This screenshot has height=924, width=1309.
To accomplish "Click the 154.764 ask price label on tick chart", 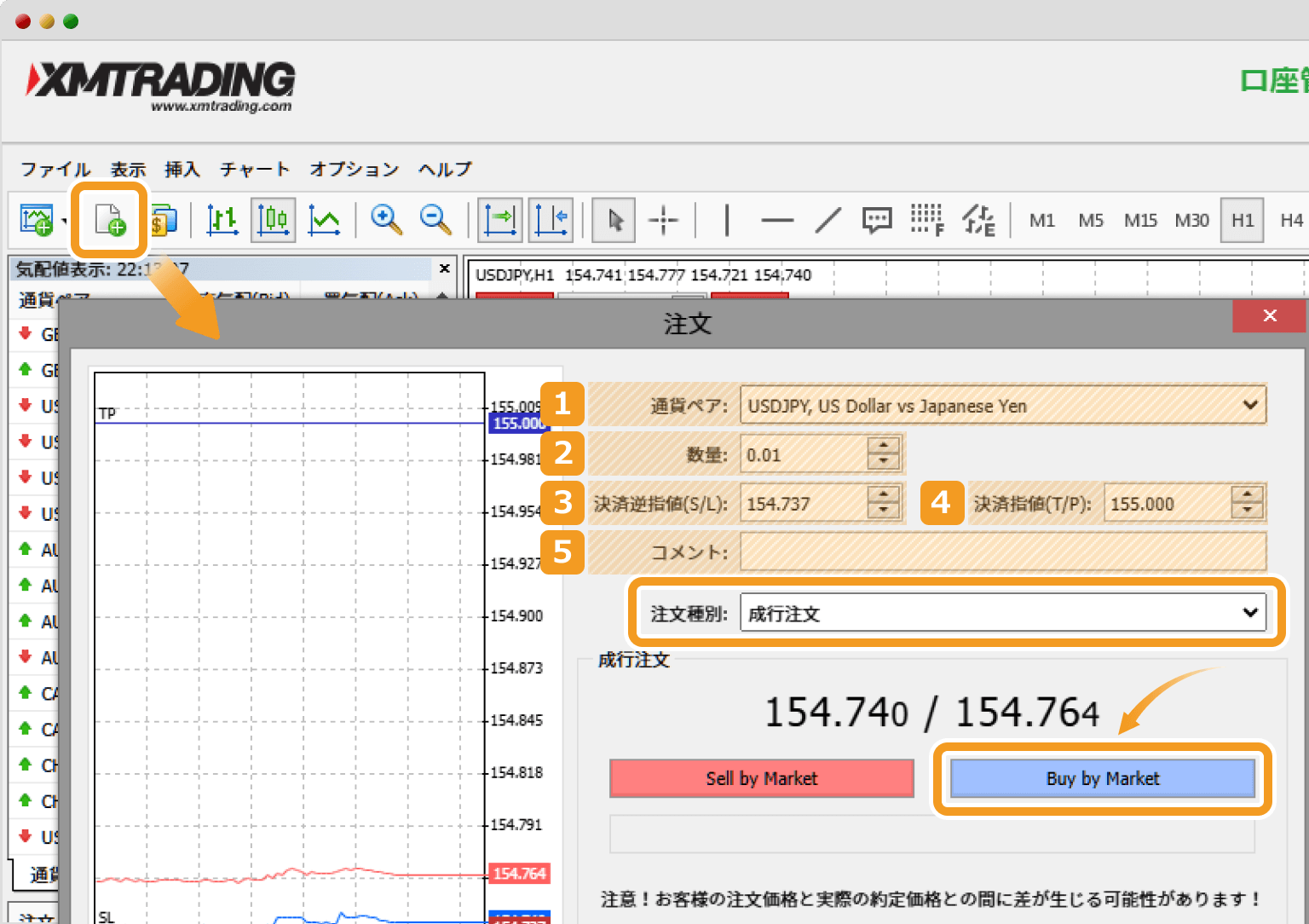I will 519,873.
